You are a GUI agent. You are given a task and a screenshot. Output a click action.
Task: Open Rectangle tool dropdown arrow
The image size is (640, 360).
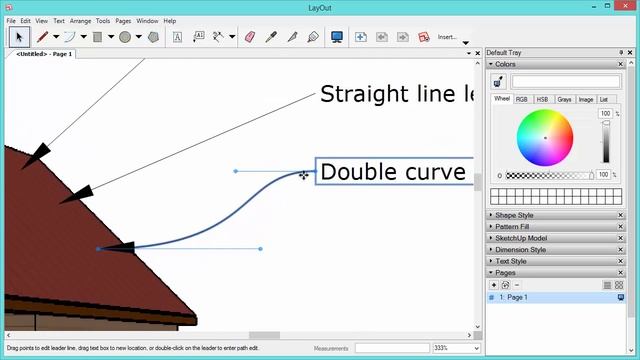point(111,37)
